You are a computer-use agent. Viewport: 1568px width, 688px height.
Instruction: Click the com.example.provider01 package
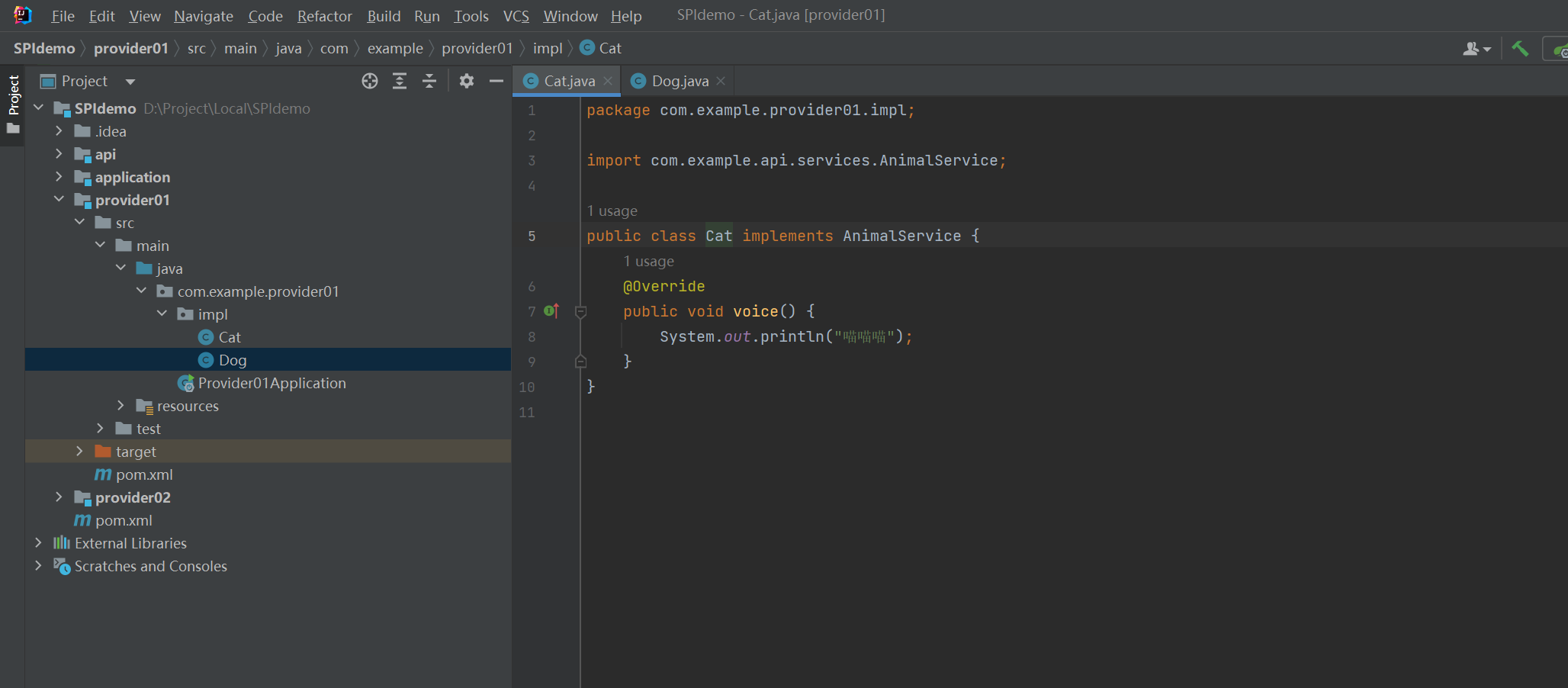point(258,291)
